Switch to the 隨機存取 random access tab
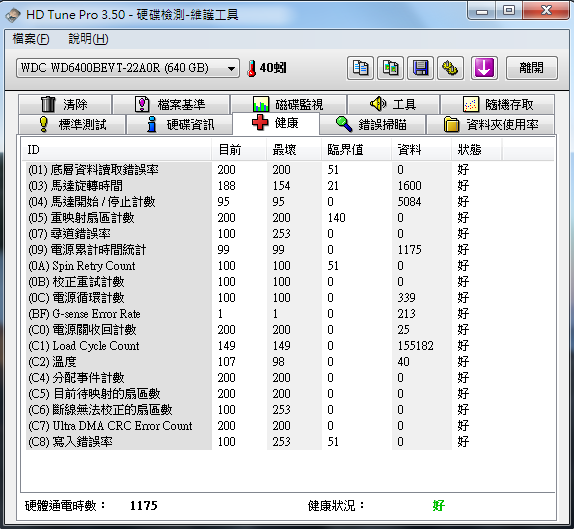Image resolution: width=574 pixels, height=529 pixels. [497, 104]
